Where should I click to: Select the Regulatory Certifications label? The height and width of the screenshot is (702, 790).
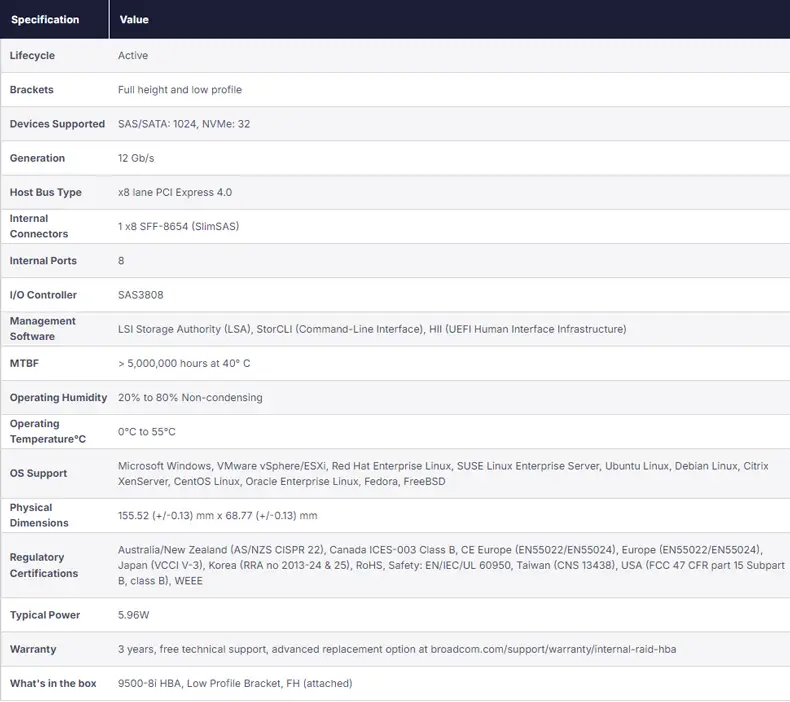click(x=44, y=565)
